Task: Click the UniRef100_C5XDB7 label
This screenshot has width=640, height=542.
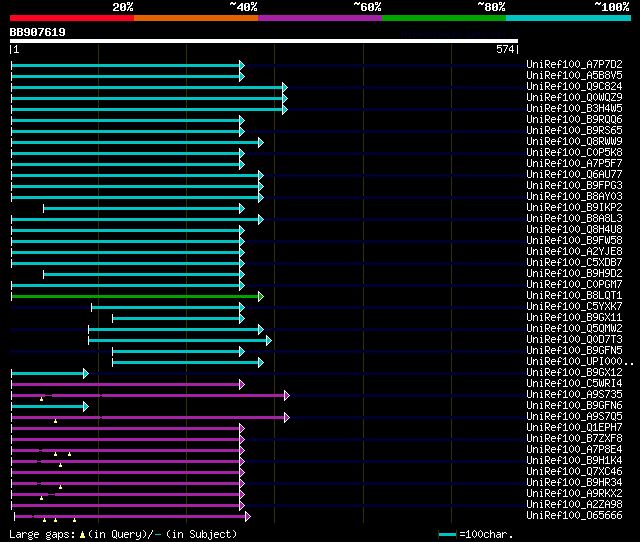Action: (x=574, y=263)
